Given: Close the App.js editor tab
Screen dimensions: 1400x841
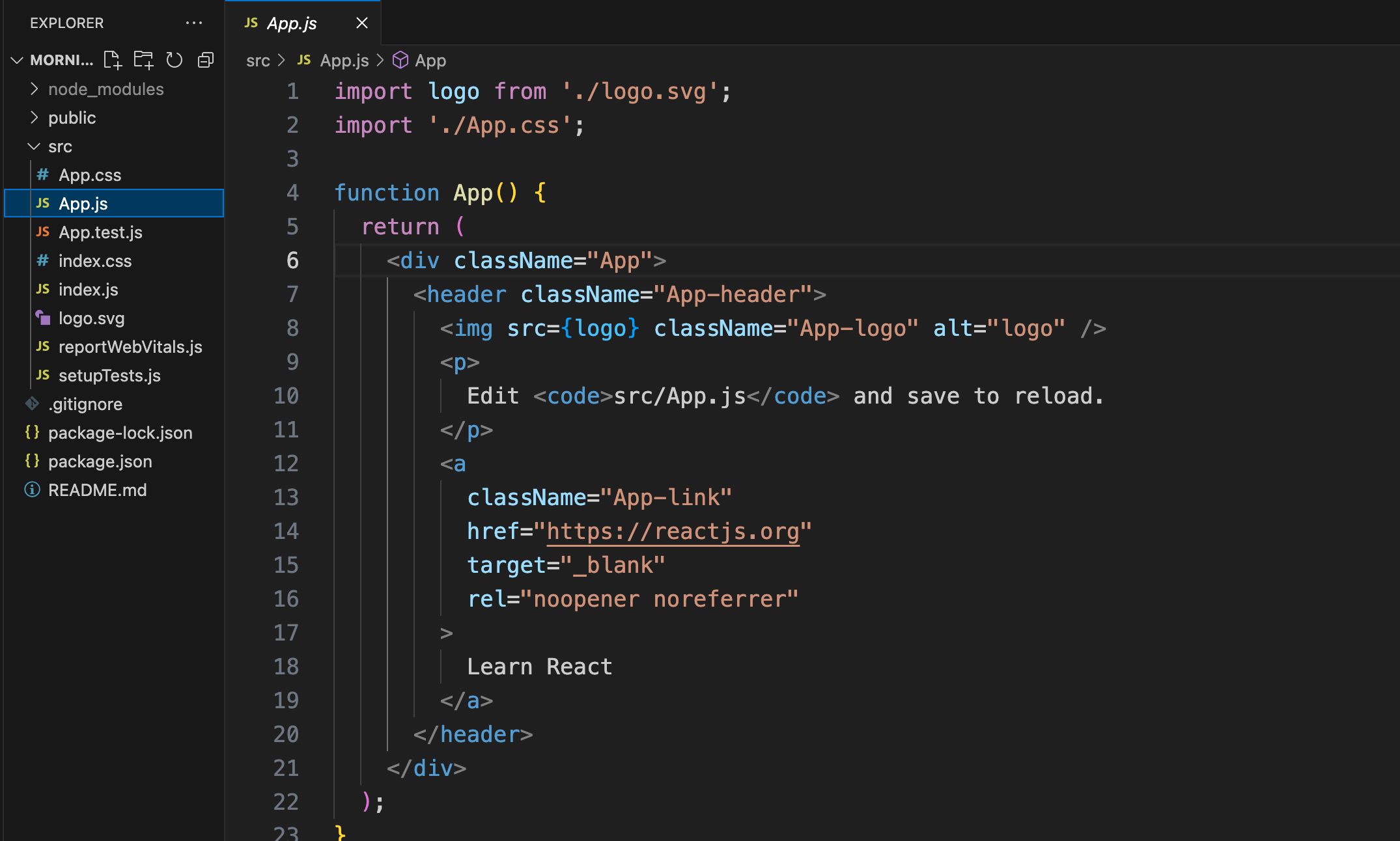Looking at the screenshot, I should tap(362, 23).
